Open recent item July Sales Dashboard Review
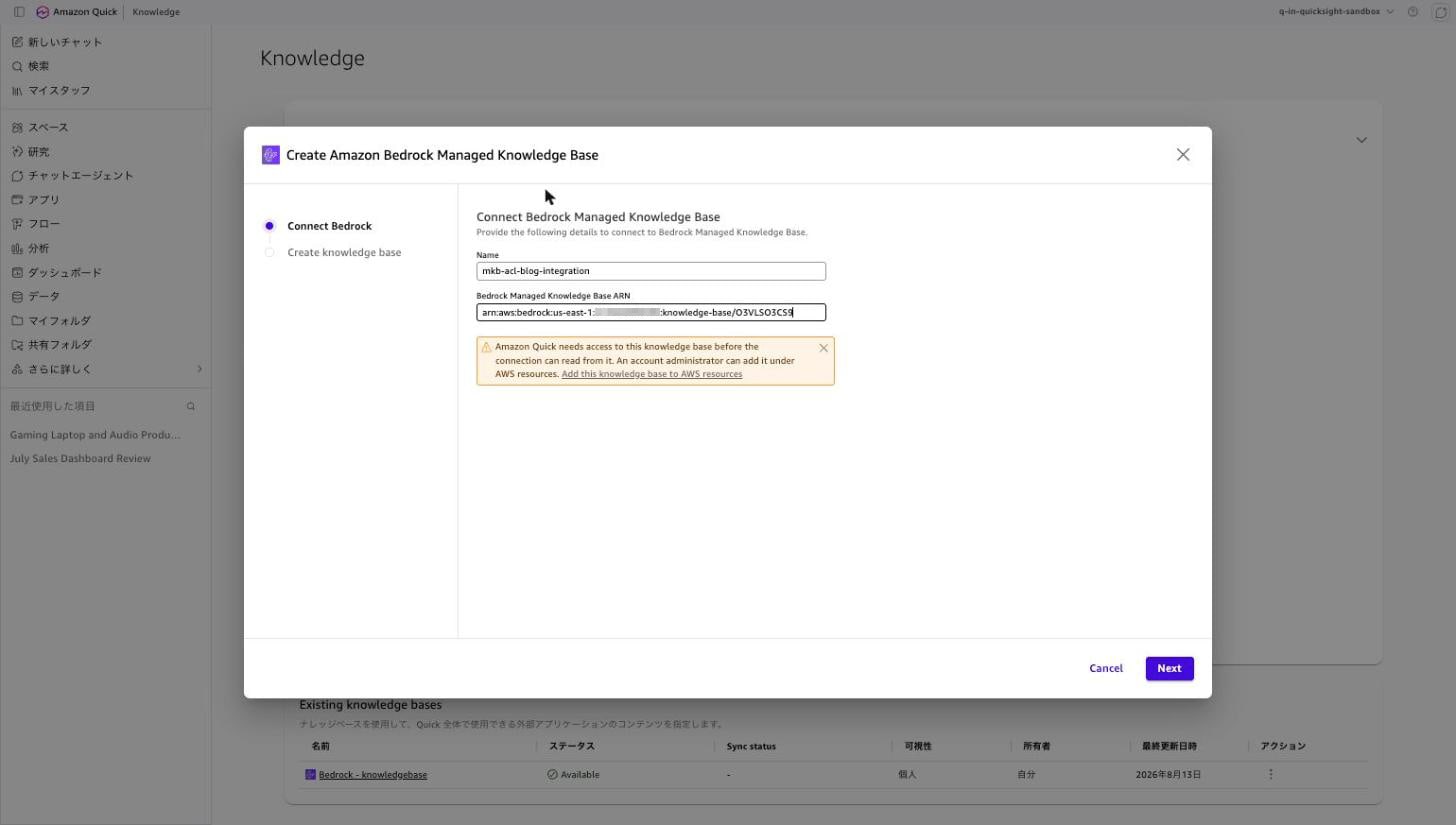1456x825 pixels. (80, 459)
